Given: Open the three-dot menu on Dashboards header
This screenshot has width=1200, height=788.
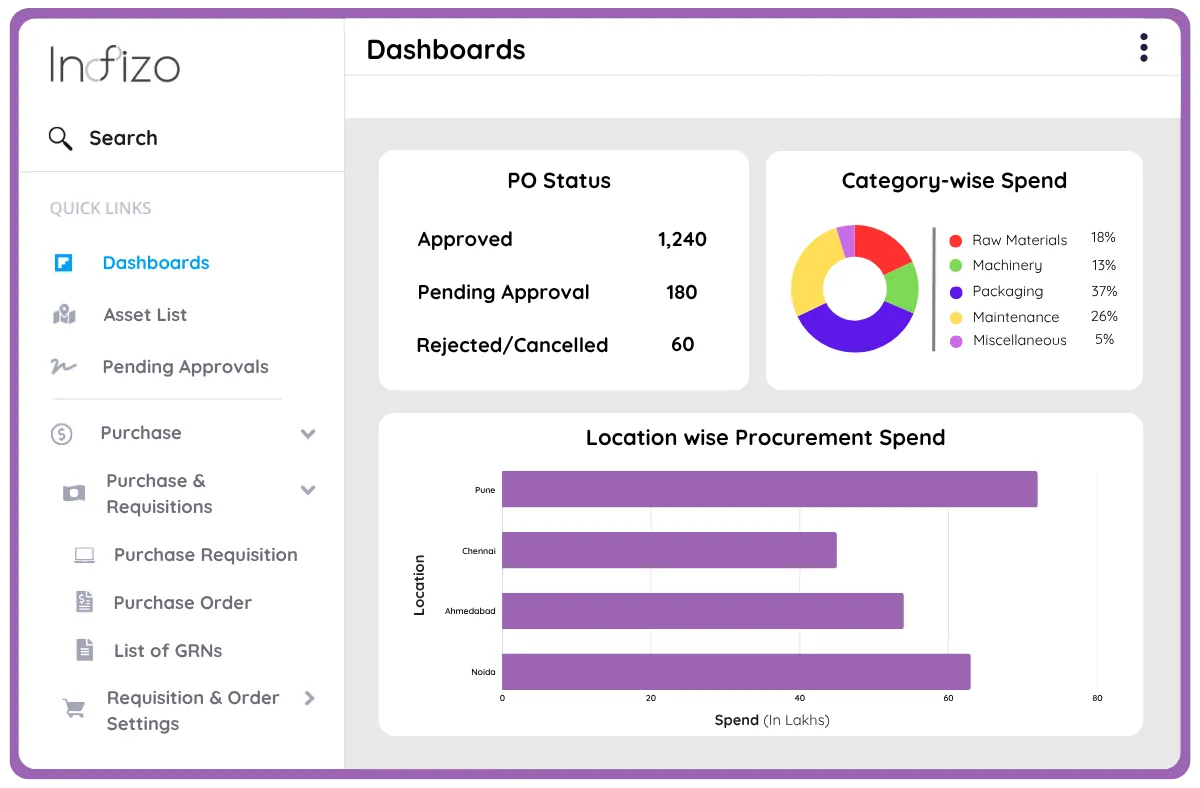Looking at the screenshot, I should tap(1143, 47).
